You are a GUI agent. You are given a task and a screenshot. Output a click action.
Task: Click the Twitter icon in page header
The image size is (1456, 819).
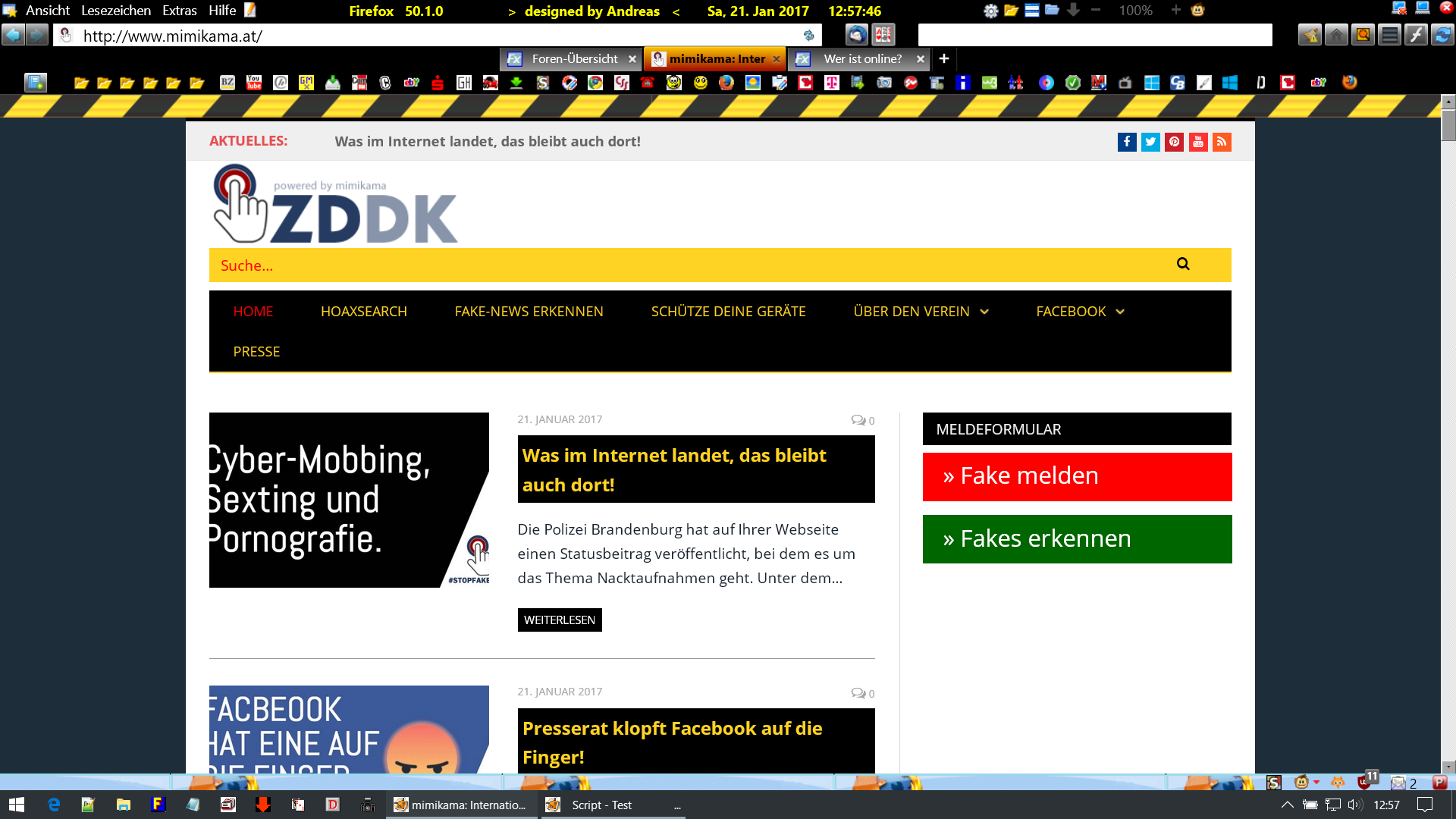click(1150, 142)
